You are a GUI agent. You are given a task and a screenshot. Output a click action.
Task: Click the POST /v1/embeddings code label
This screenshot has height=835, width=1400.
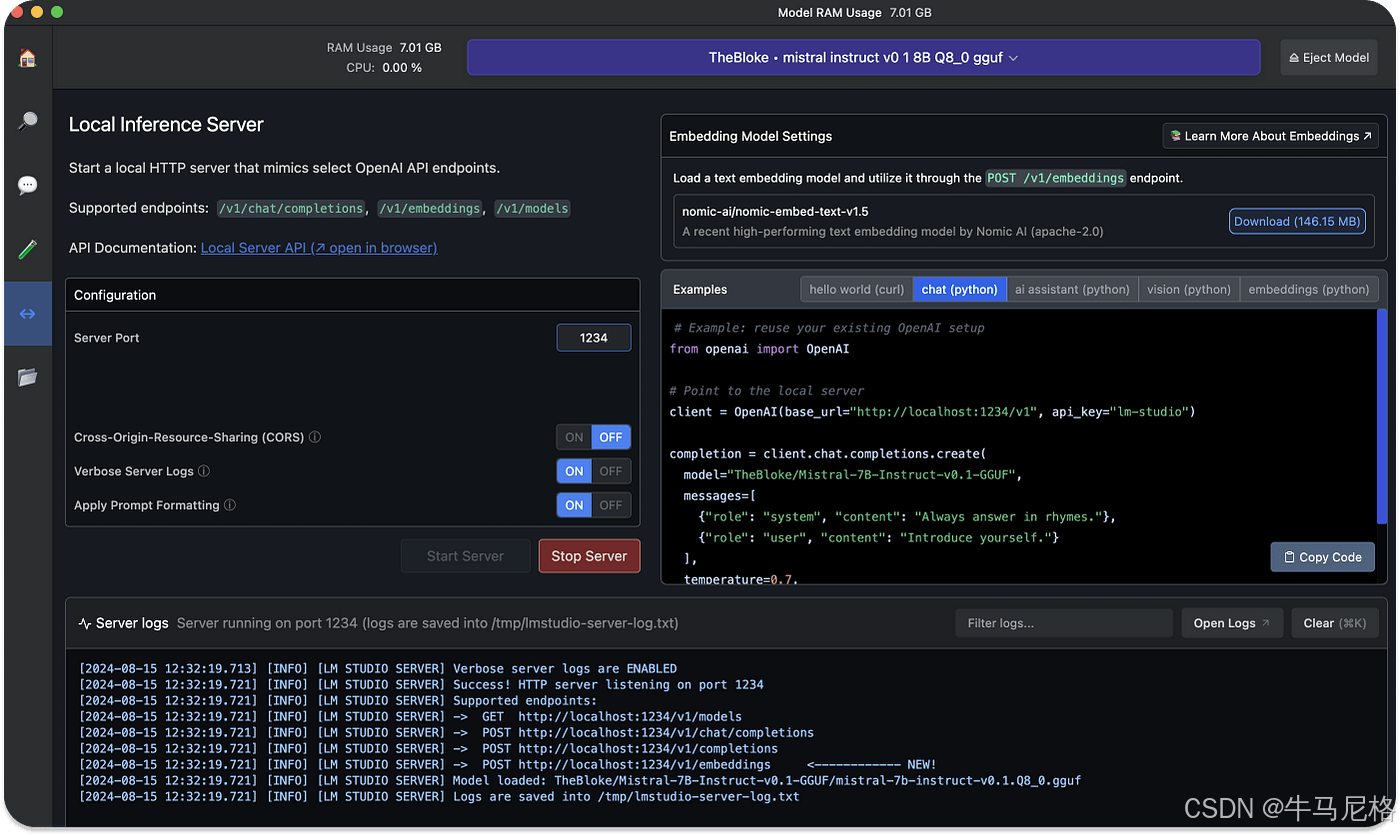point(1056,178)
